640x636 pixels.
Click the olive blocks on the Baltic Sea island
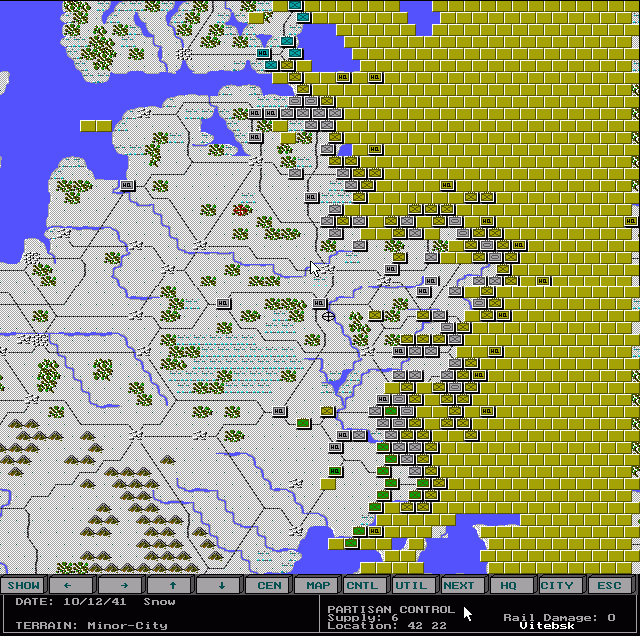tap(96, 126)
